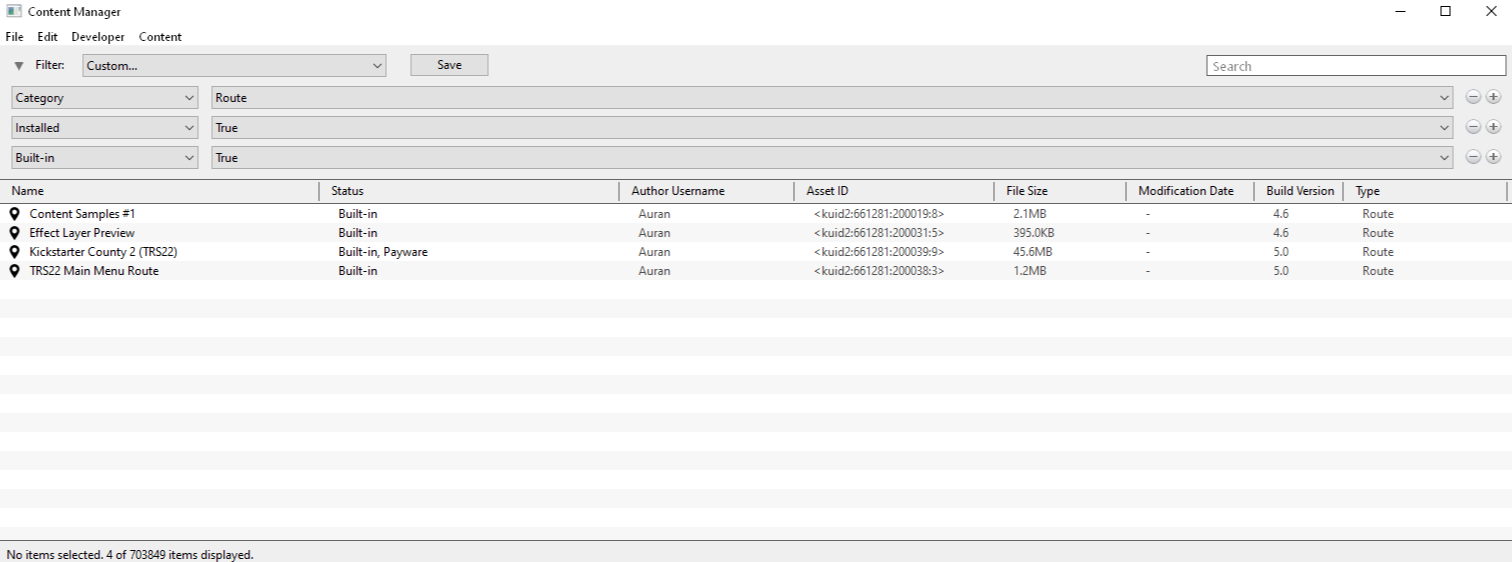The height and width of the screenshot is (562, 1512).
Task: Open the Filter preset dropdown showing Custom...
Action: click(x=234, y=66)
